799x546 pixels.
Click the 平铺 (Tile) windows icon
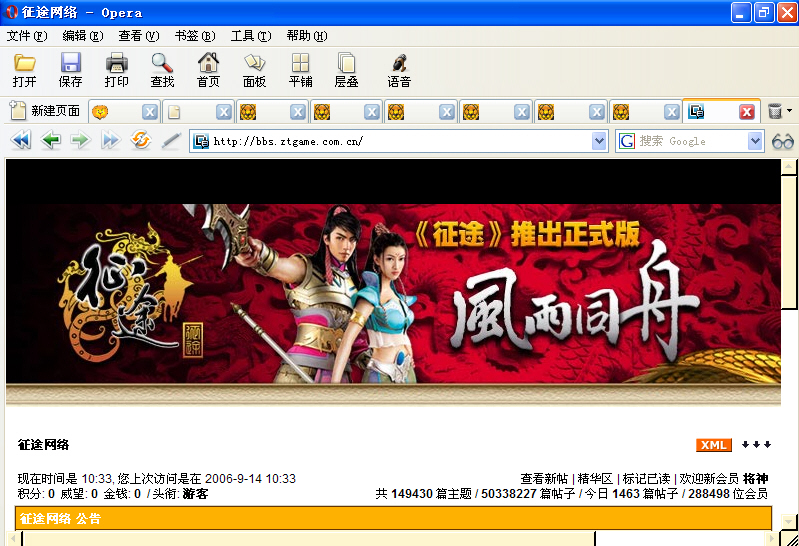300,70
